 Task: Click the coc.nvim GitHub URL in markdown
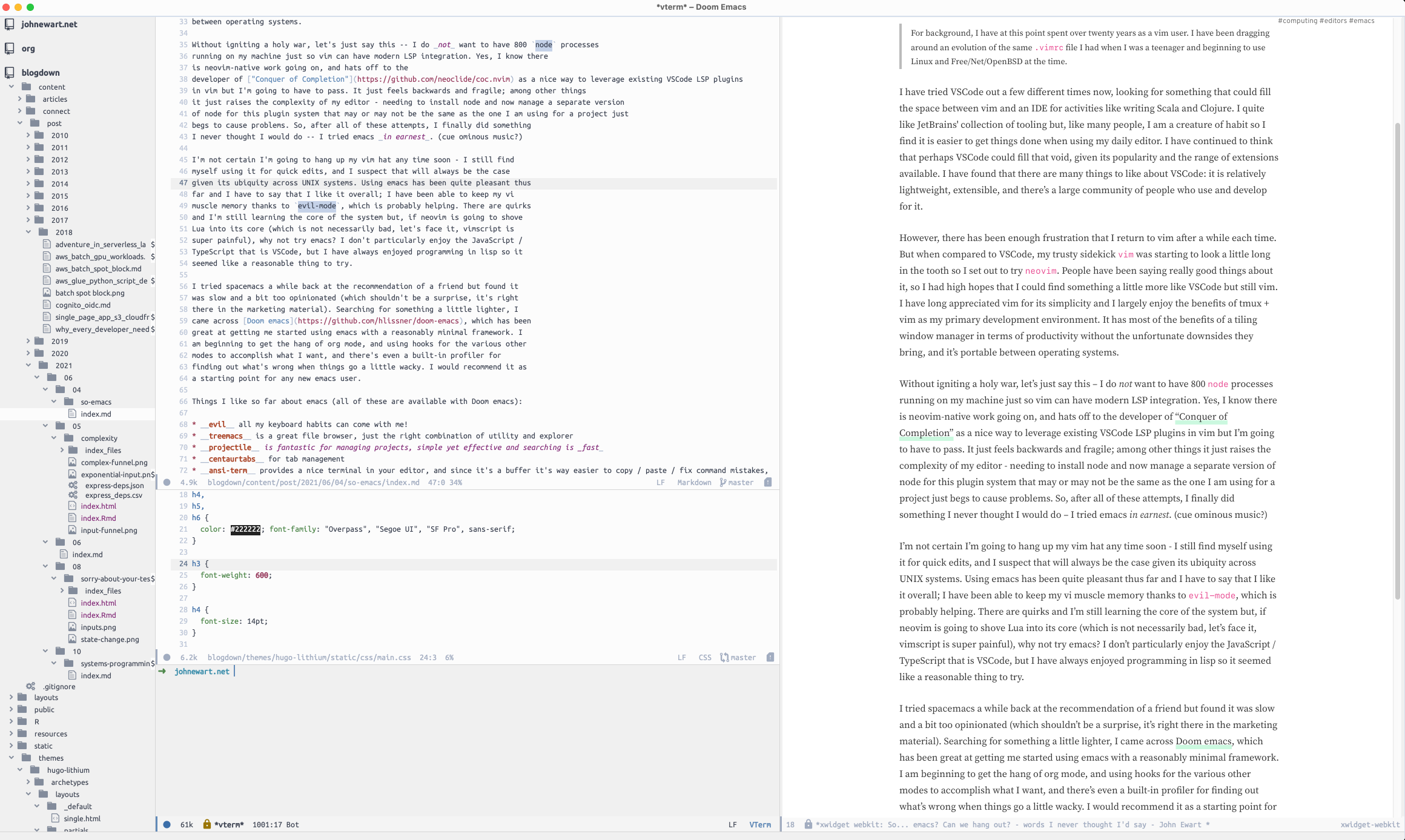(x=435, y=79)
